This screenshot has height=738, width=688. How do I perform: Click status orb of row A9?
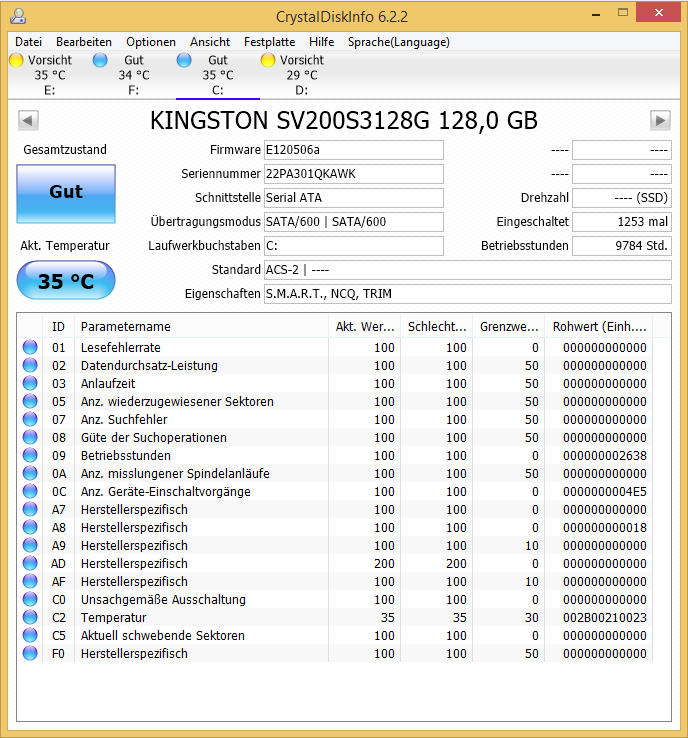[x=30, y=545]
